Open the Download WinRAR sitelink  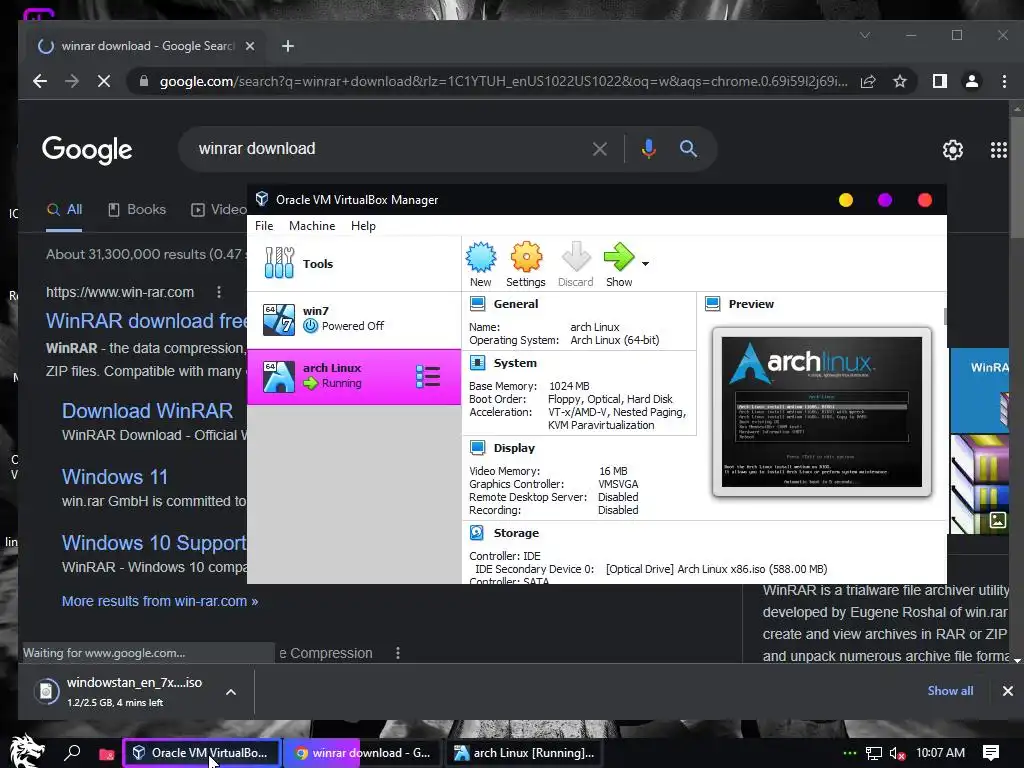(148, 411)
